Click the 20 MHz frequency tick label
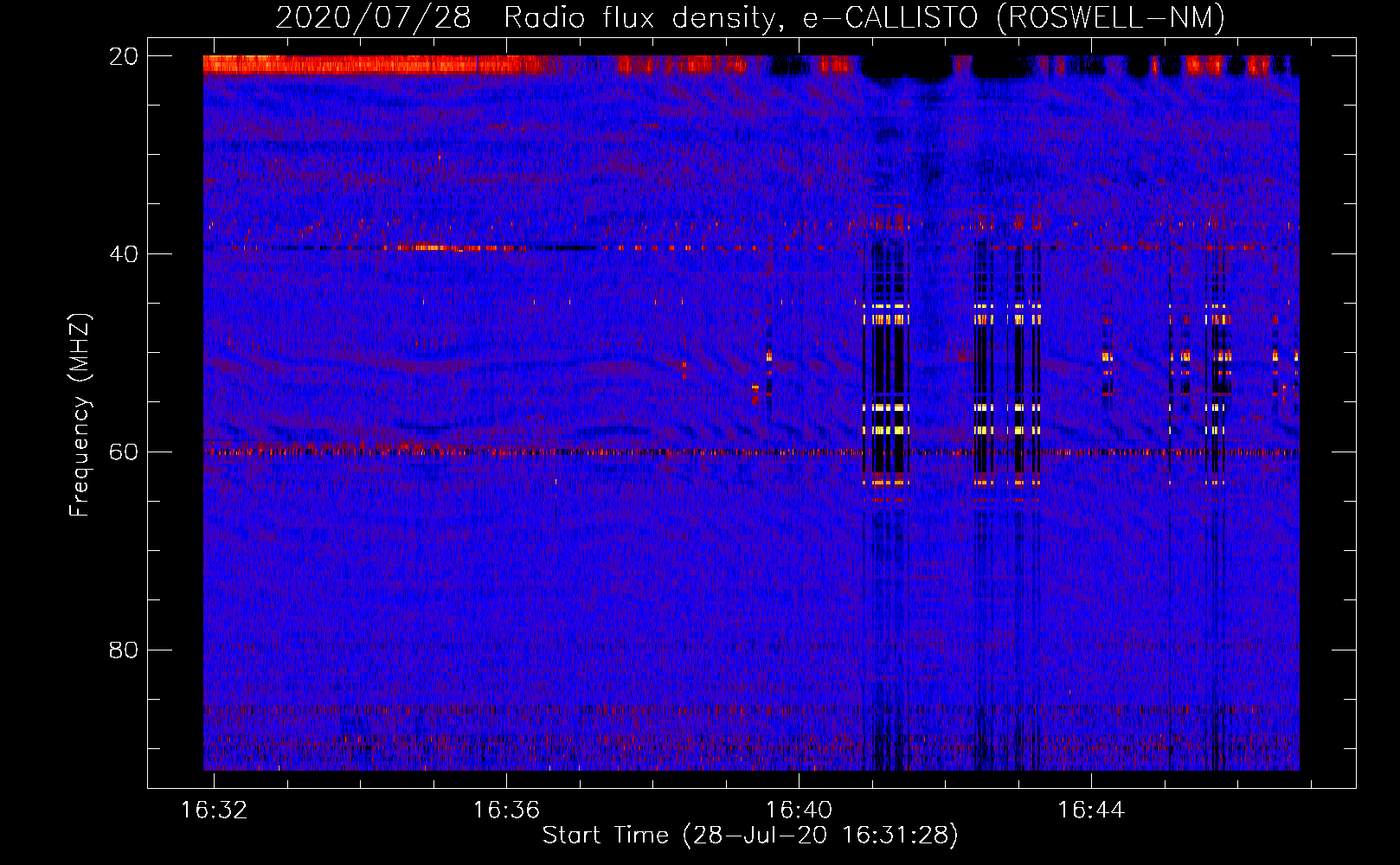The image size is (1400, 865). pos(123,56)
